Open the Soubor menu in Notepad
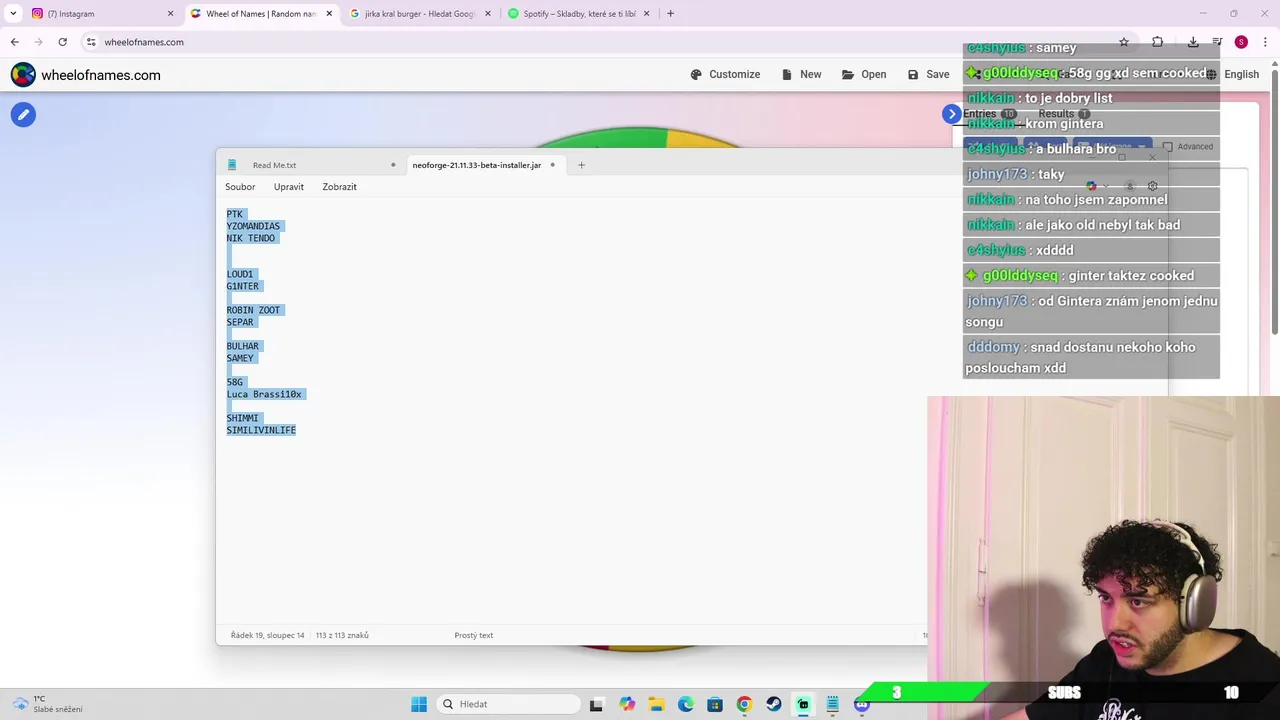The image size is (1280, 720). (240, 187)
